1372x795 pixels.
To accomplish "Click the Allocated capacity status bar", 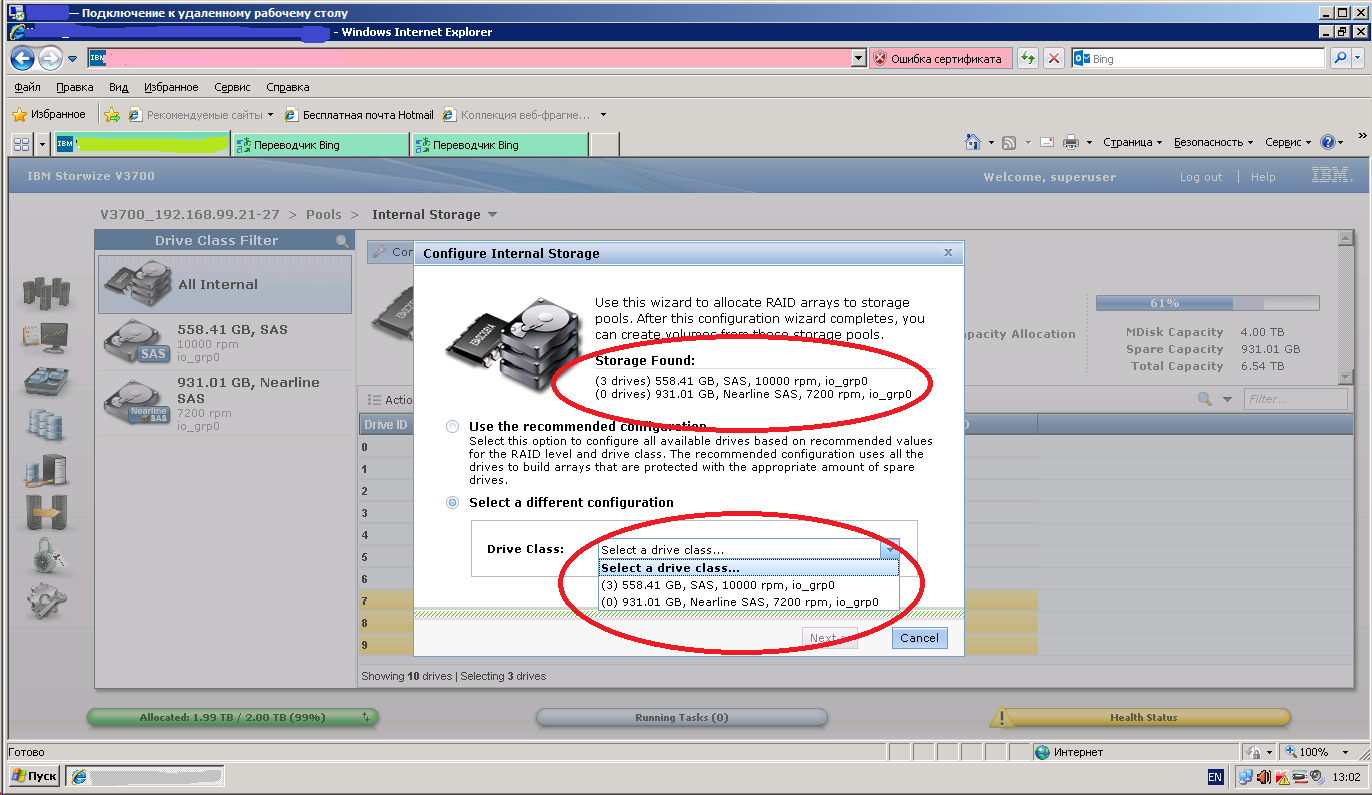I will (x=232, y=717).
